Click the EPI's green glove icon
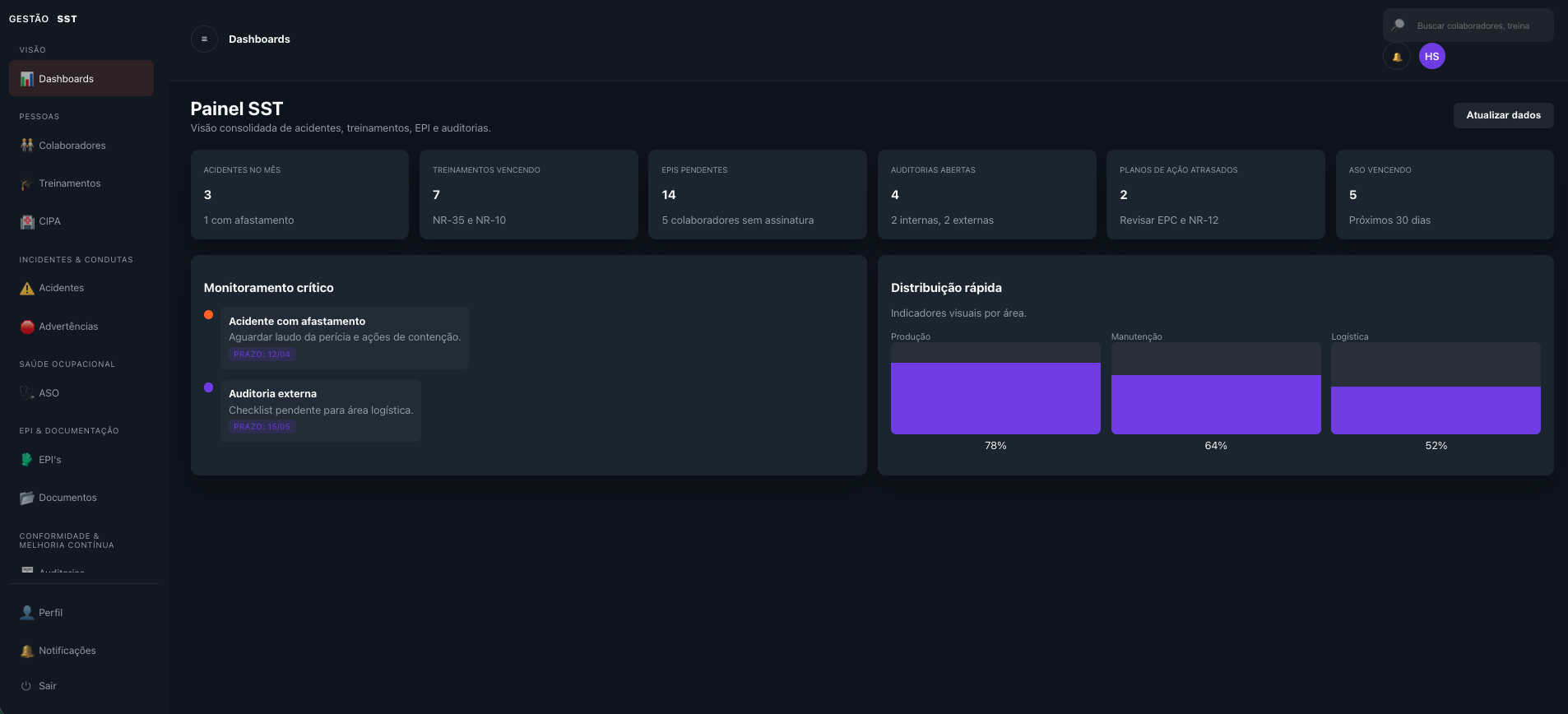1568x714 pixels. tap(27, 460)
